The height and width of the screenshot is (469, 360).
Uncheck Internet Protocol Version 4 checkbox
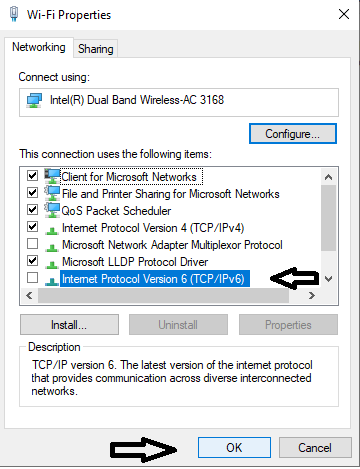pos(32,227)
